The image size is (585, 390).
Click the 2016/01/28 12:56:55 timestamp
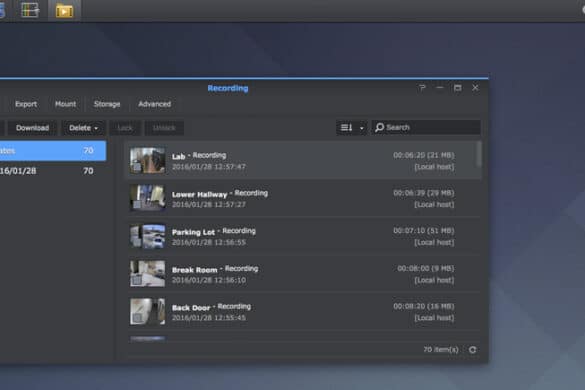click(209, 242)
